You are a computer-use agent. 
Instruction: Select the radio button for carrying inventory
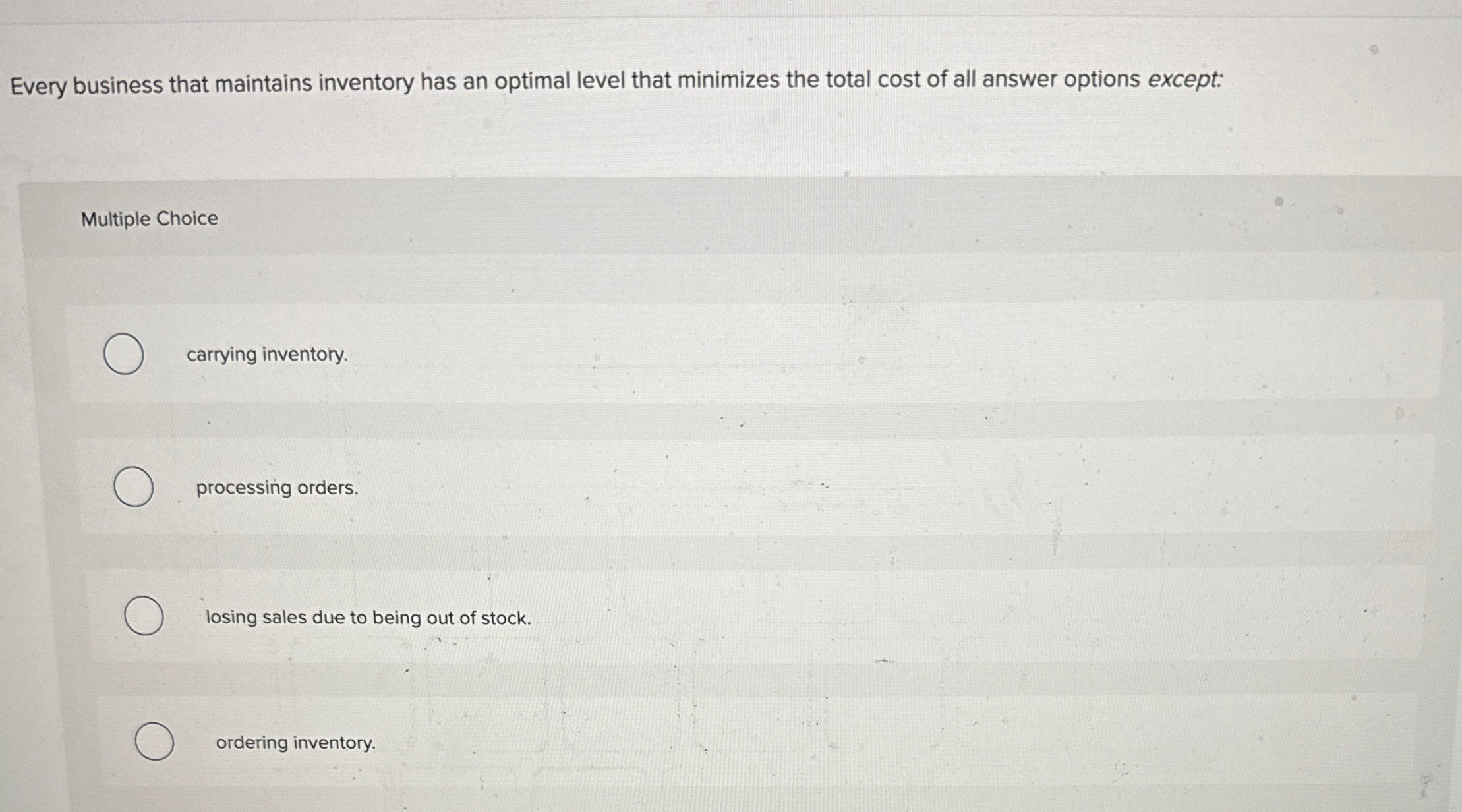(x=125, y=355)
